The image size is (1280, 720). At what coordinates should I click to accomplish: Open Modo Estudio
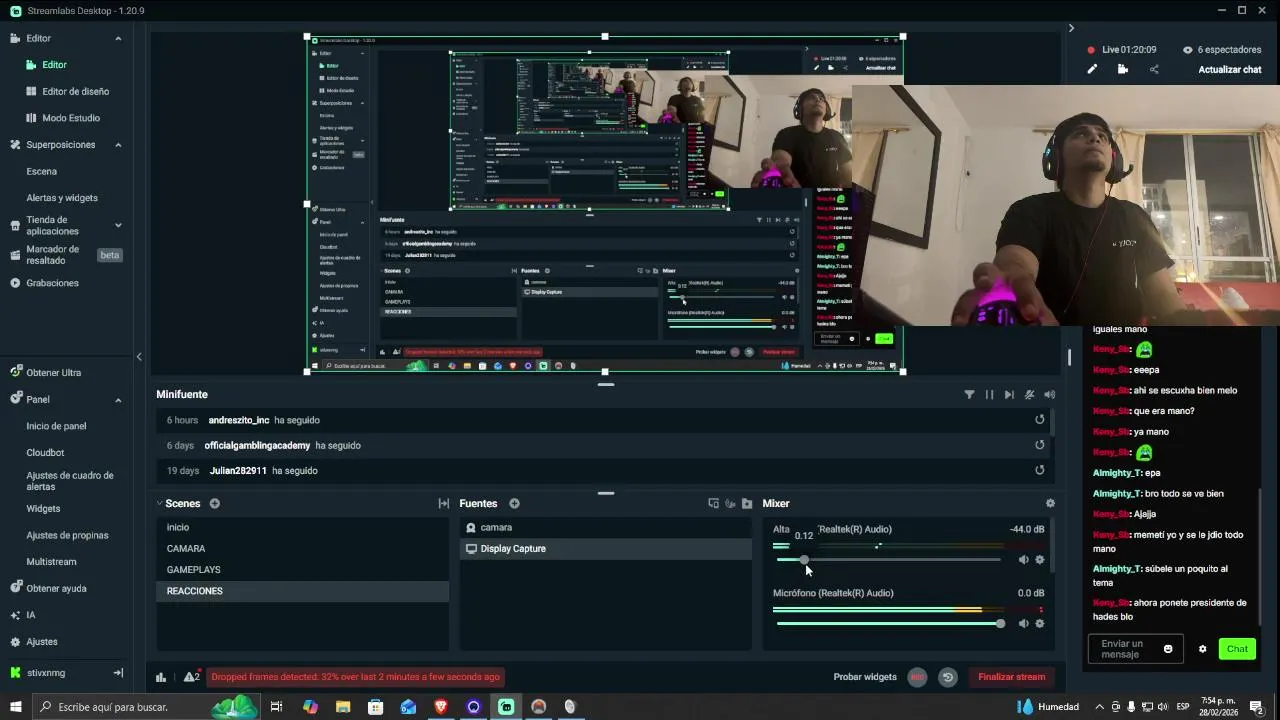pyautogui.click(x=71, y=118)
